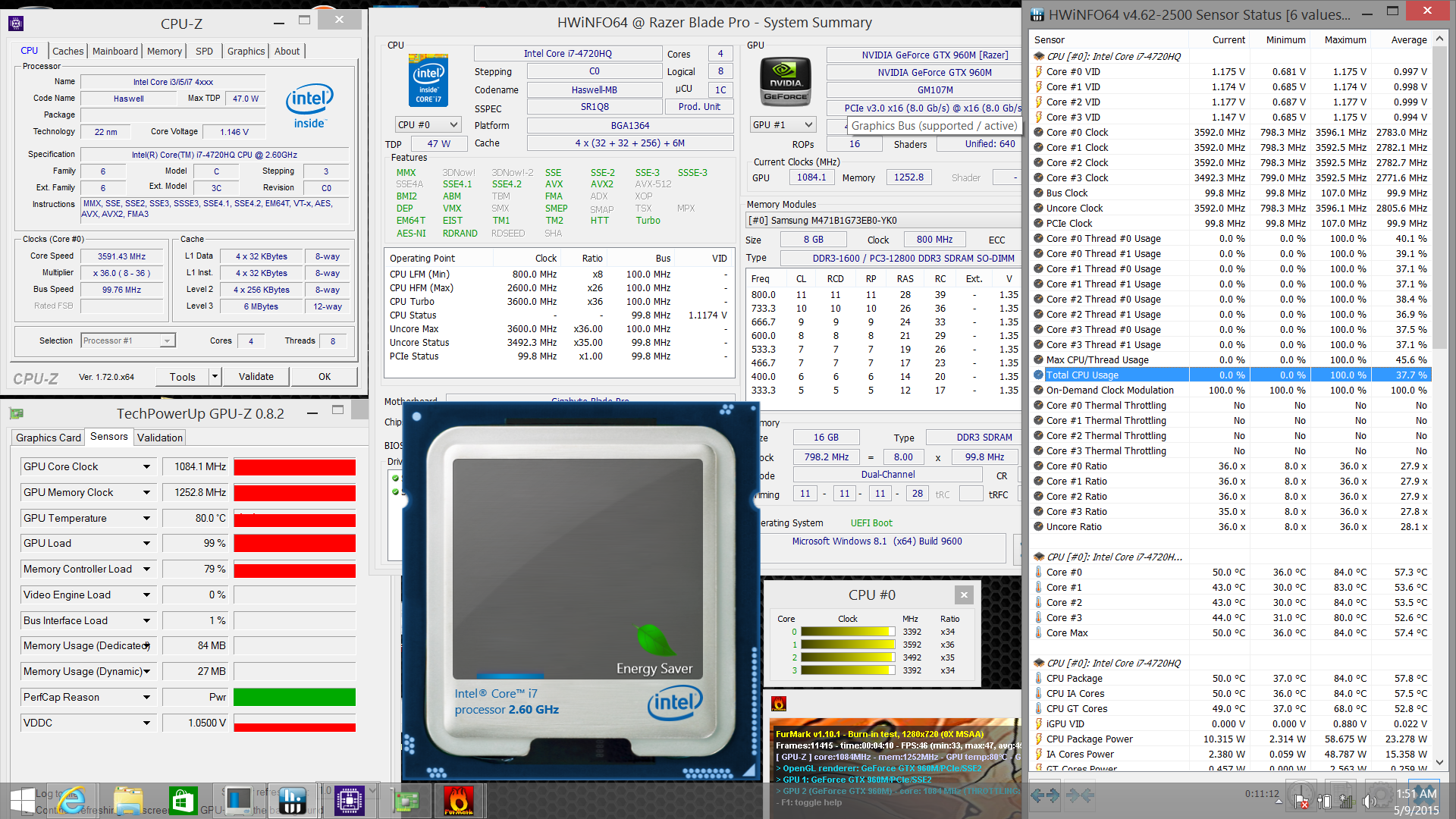Viewport: 1456px width, 819px height.
Task: Open the PerfCap Reason sensor dropdown
Action: click(x=146, y=697)
